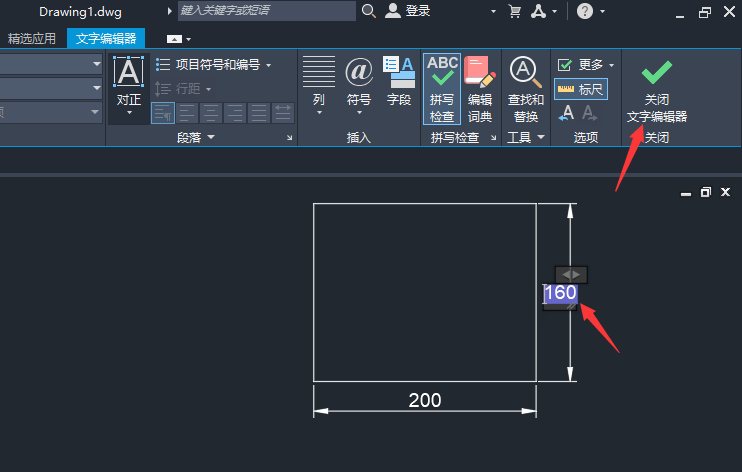Open the 列 columns tool
This screenshot has width=742, height=472.
click(x=319, y=86)
